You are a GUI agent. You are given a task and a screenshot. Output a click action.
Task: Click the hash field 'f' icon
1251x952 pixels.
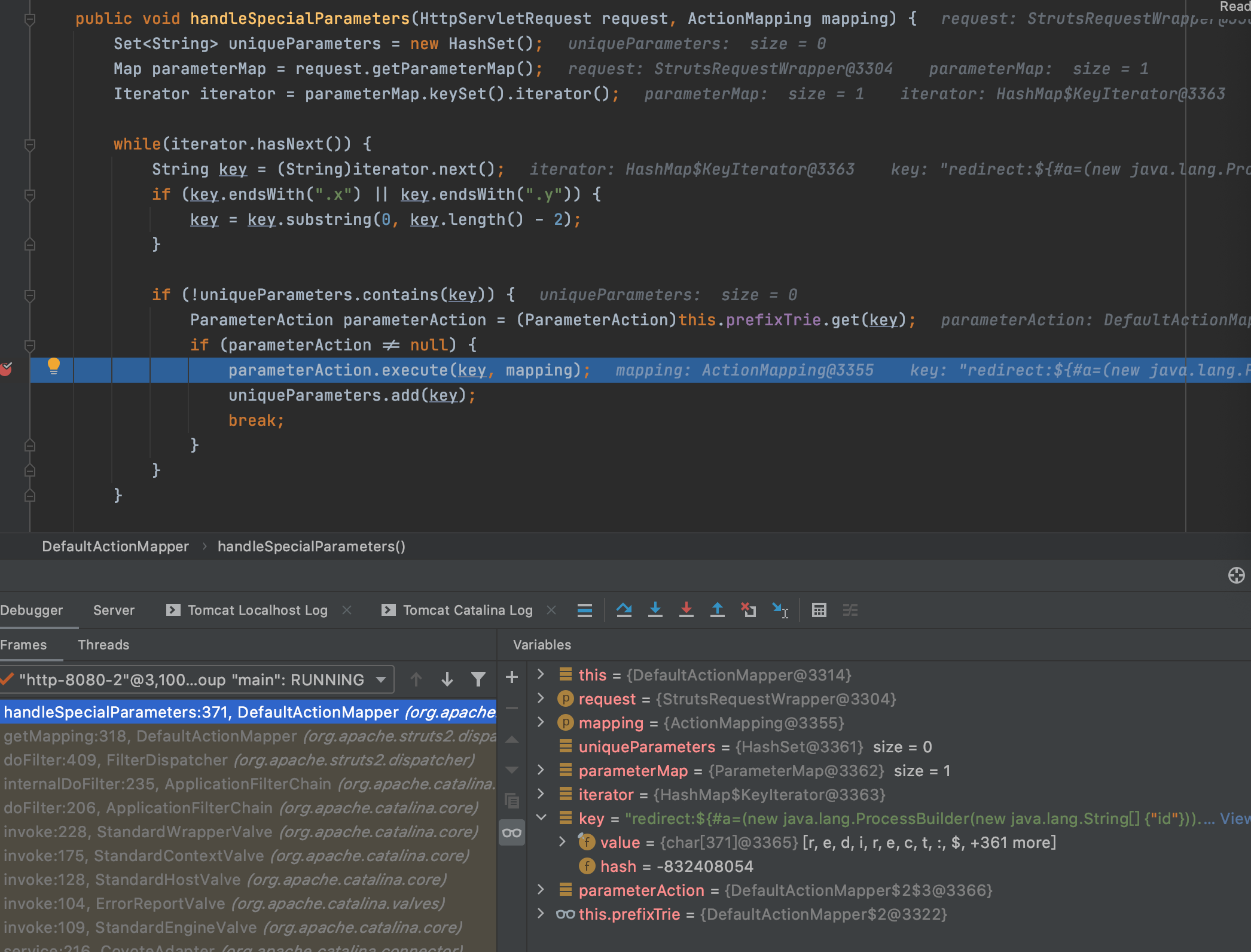tap(587, 866)
